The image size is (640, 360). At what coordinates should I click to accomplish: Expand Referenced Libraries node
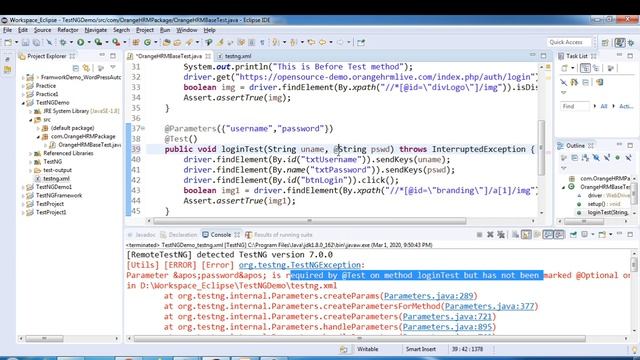[x=31, y=153]
